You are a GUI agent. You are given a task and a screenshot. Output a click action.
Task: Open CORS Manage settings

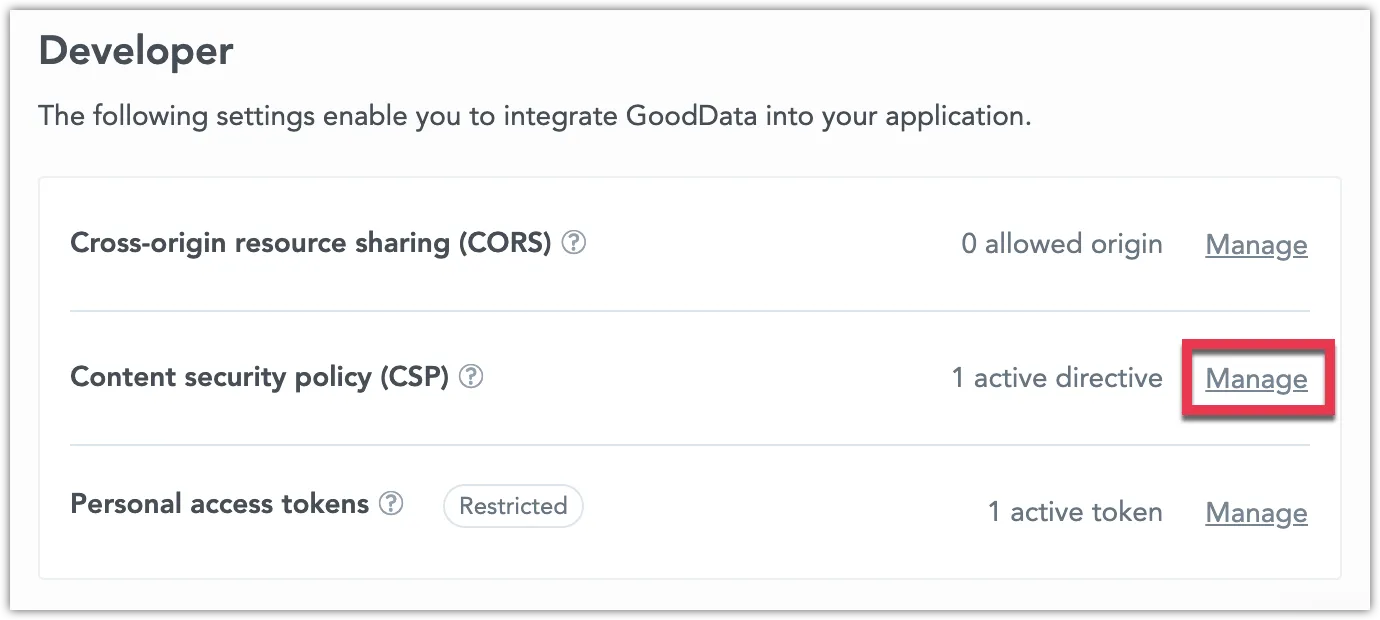[1256, 245]
